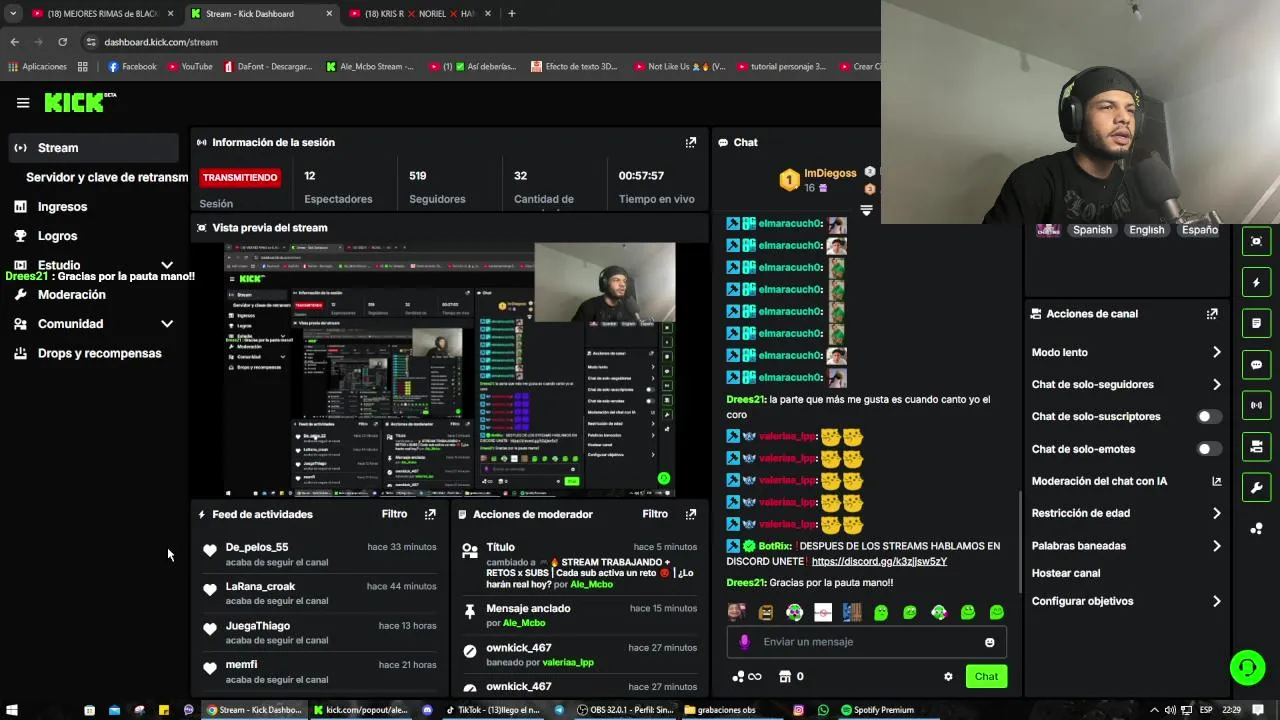Image resolution: width=1280 pixels, height=720 pixels.
Task: Open the channel points infinity icon
Action: 747,677
